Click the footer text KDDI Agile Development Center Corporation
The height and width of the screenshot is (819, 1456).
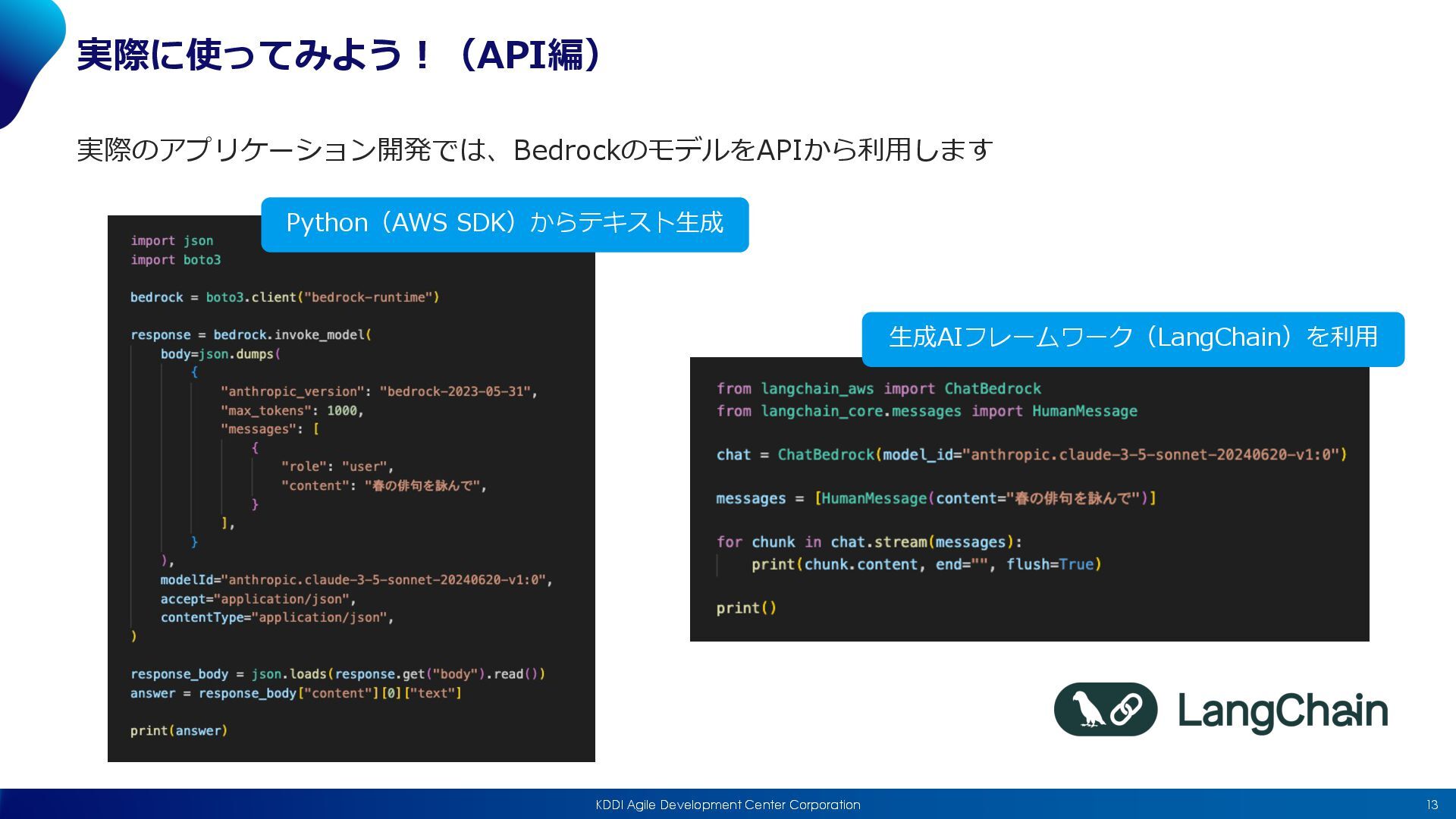coord(727,805)
